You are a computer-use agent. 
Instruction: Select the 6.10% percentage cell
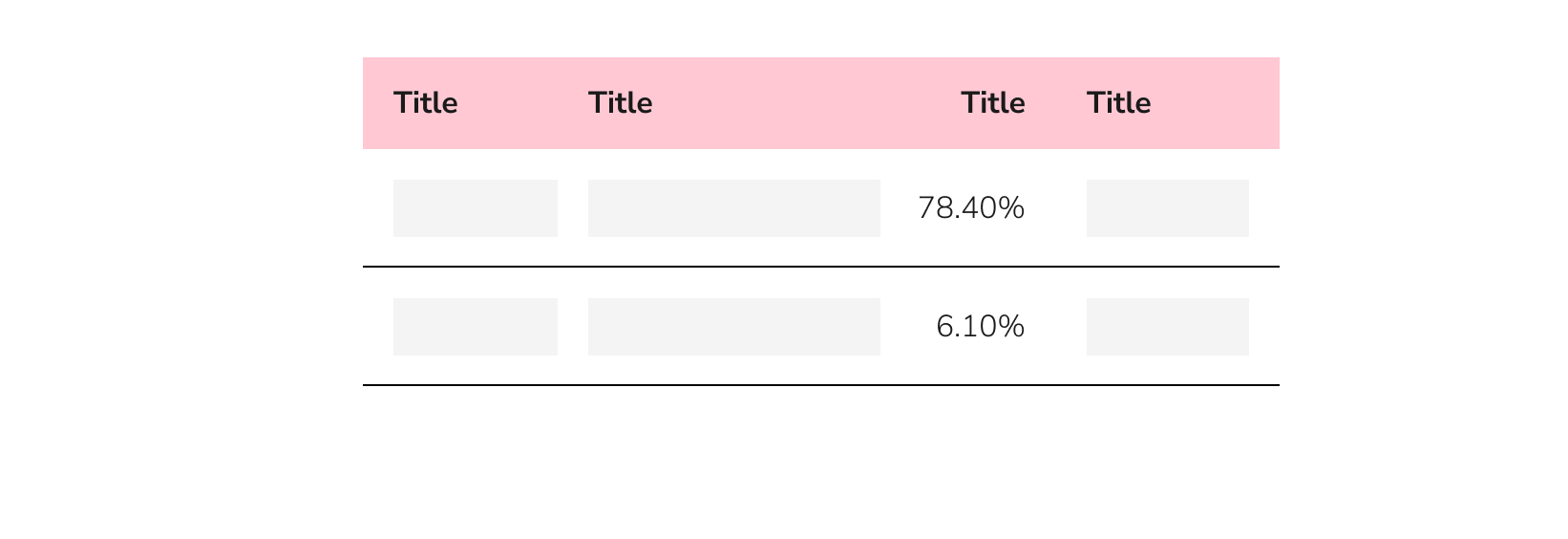coord(980,327)
